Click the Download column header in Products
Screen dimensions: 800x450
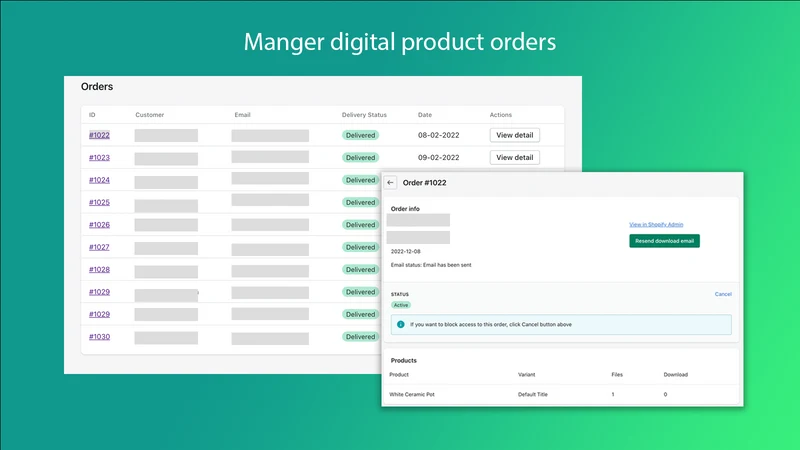(676, 374)
